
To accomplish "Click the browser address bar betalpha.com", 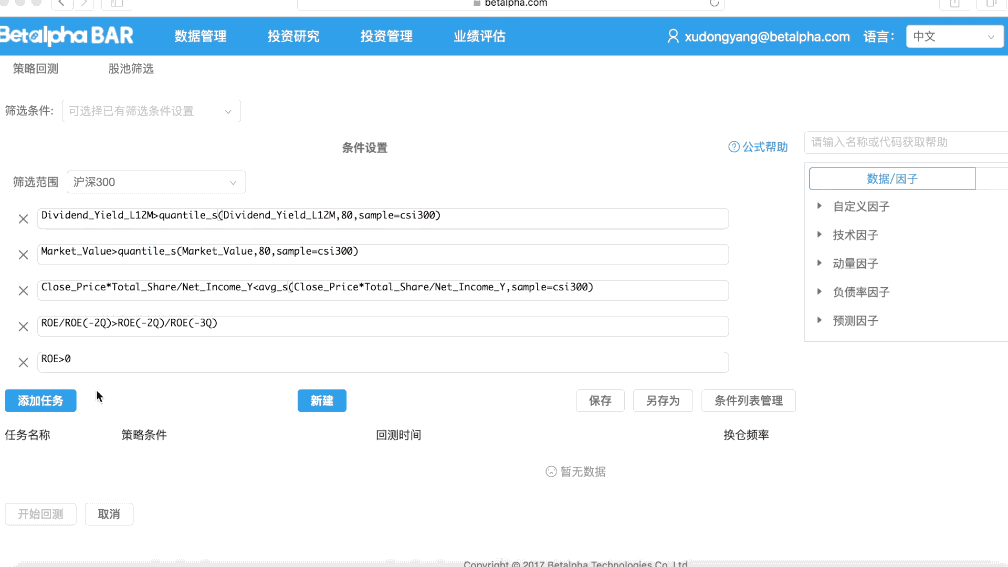I will point(511,3).
